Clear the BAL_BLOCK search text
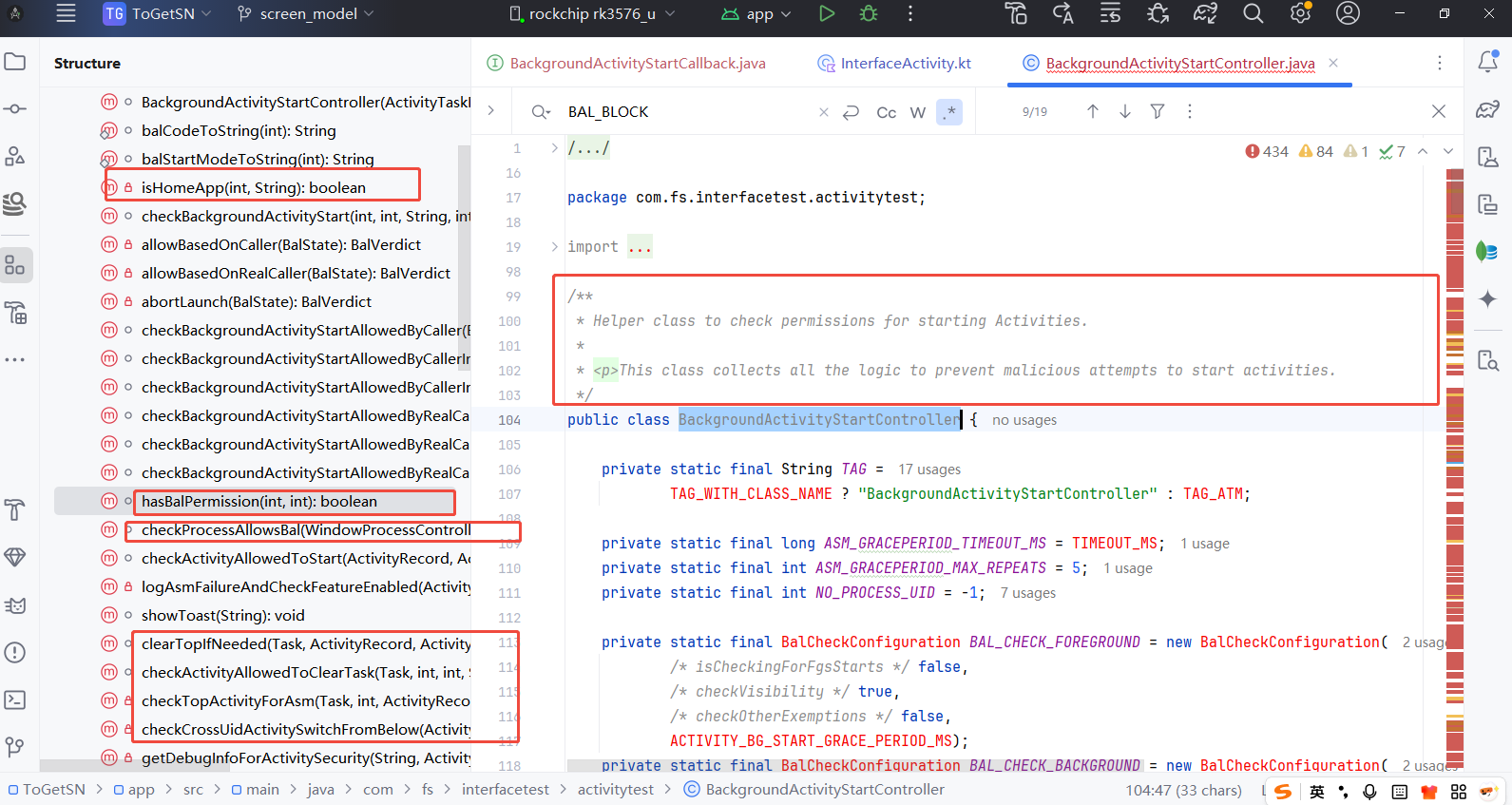Viewport: 1512px width, 805px height. (x=824, y=112)
